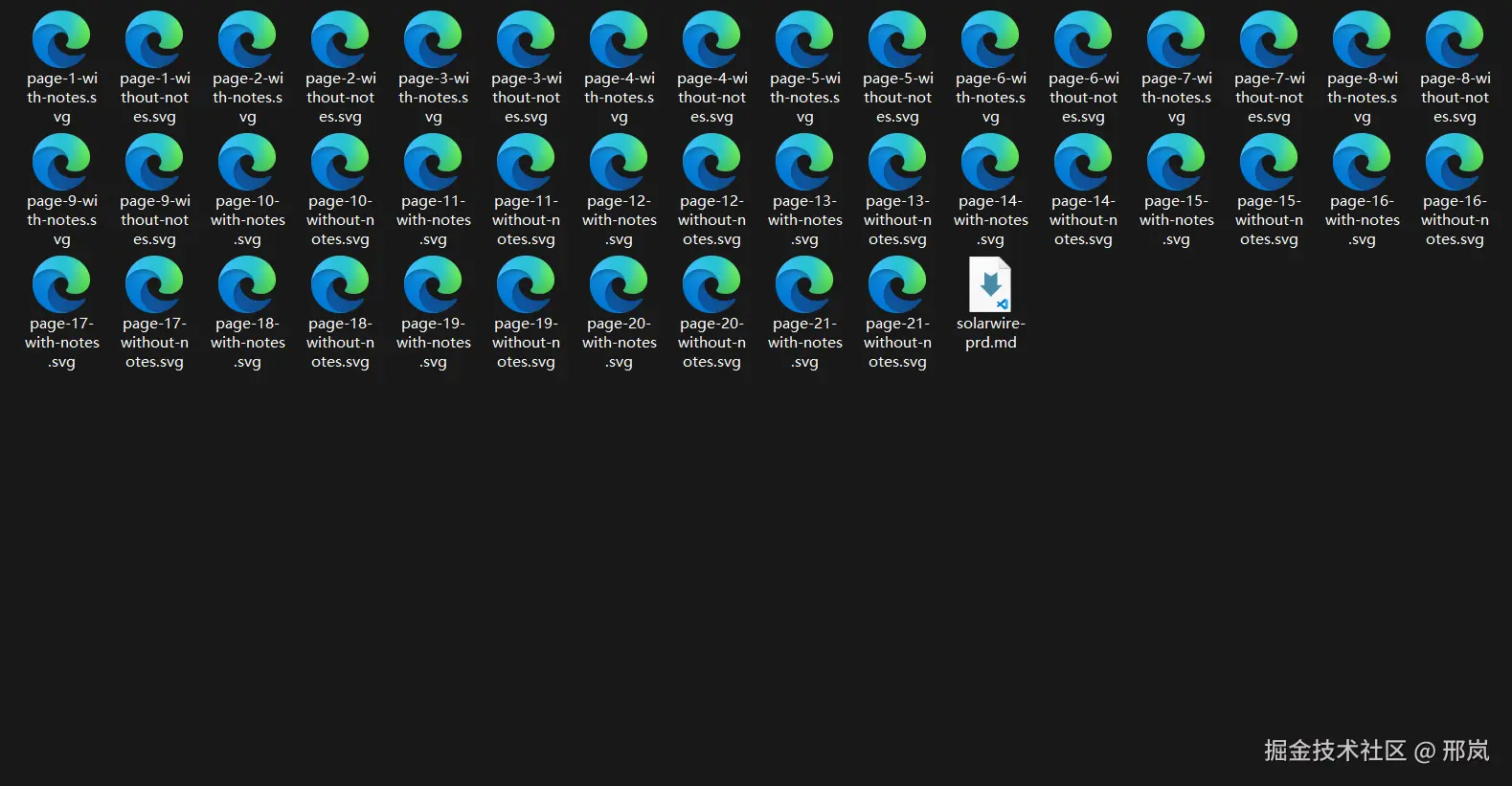Viewport: 1512px width, 786px height.
Task: Click the page-9-with-notes.svg icon
Action: [x=61, y=162]
